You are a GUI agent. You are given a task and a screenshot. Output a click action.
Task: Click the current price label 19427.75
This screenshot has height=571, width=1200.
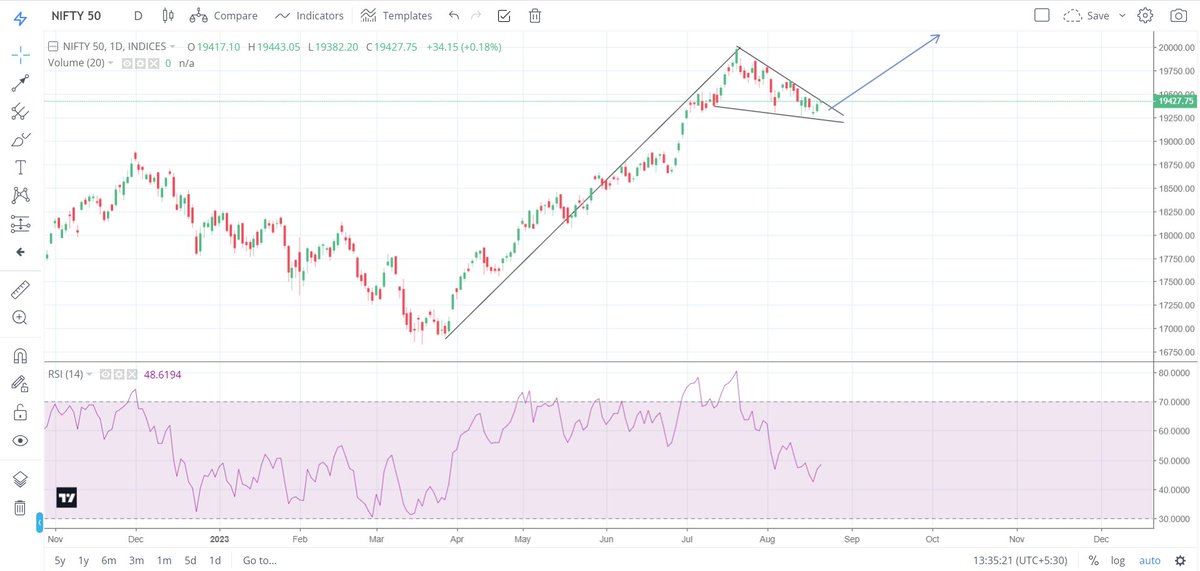point(1175,101)
